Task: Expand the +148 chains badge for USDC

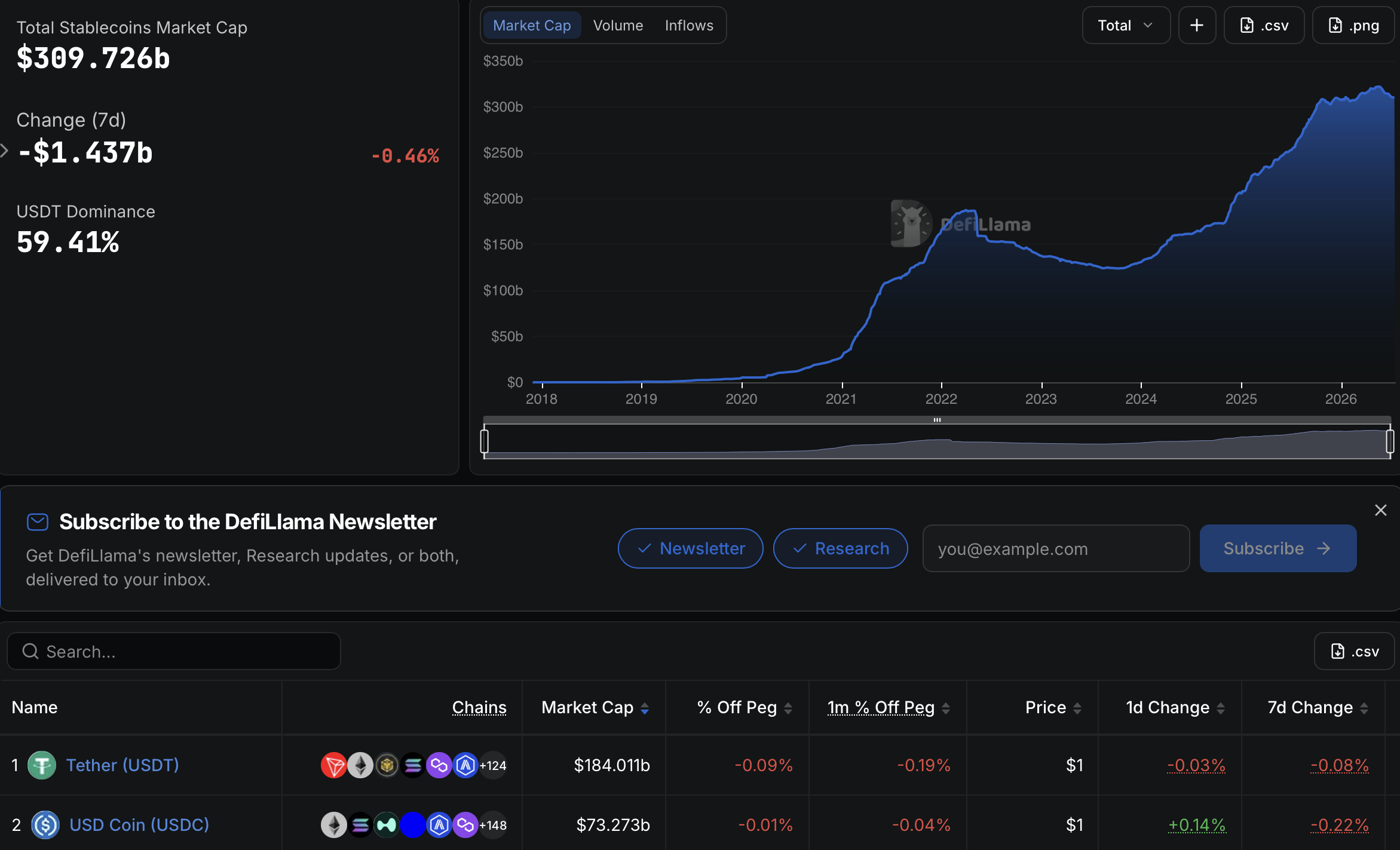Action: click(493, 826)
